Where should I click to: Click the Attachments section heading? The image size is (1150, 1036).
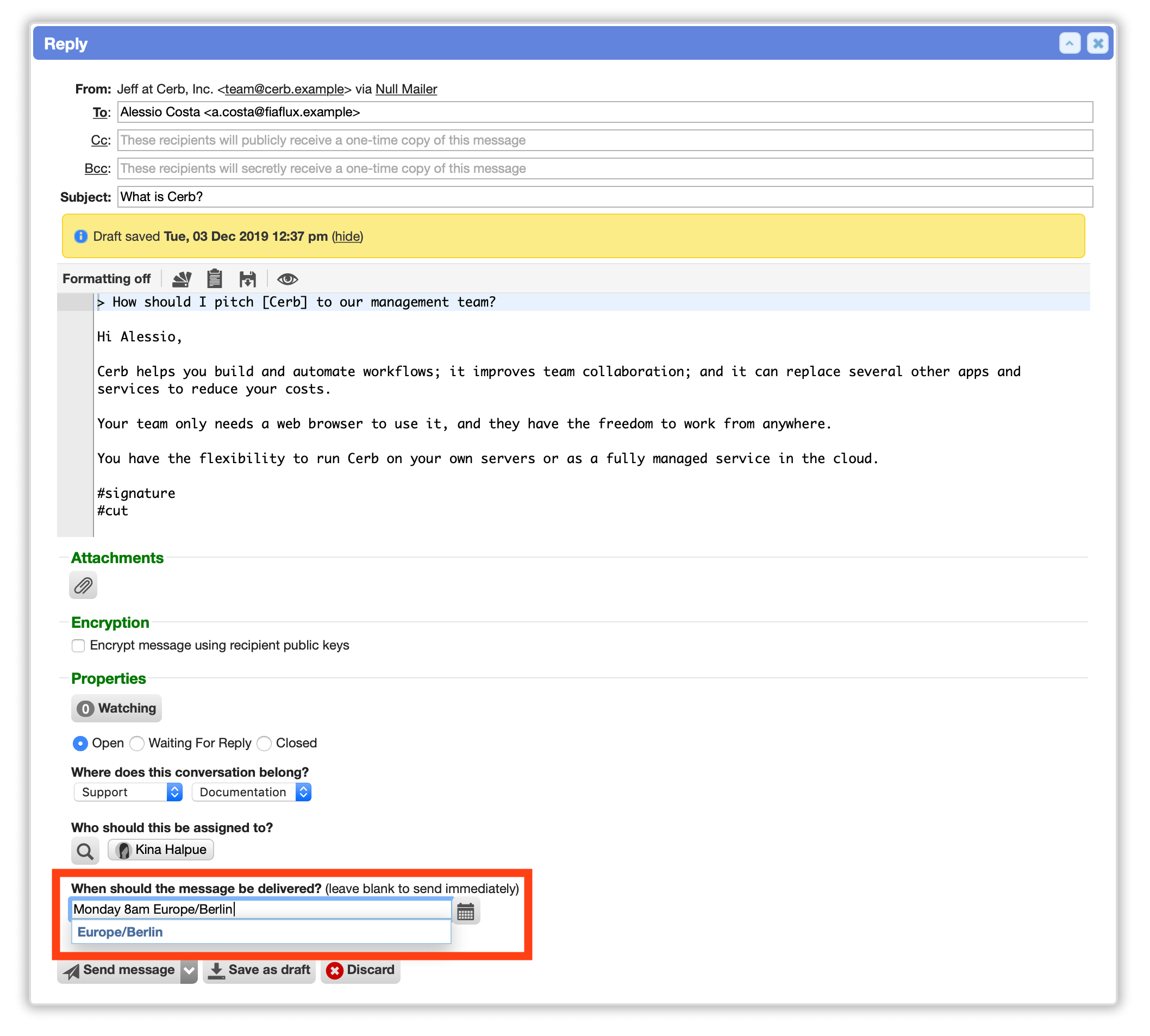click(117, 558)
